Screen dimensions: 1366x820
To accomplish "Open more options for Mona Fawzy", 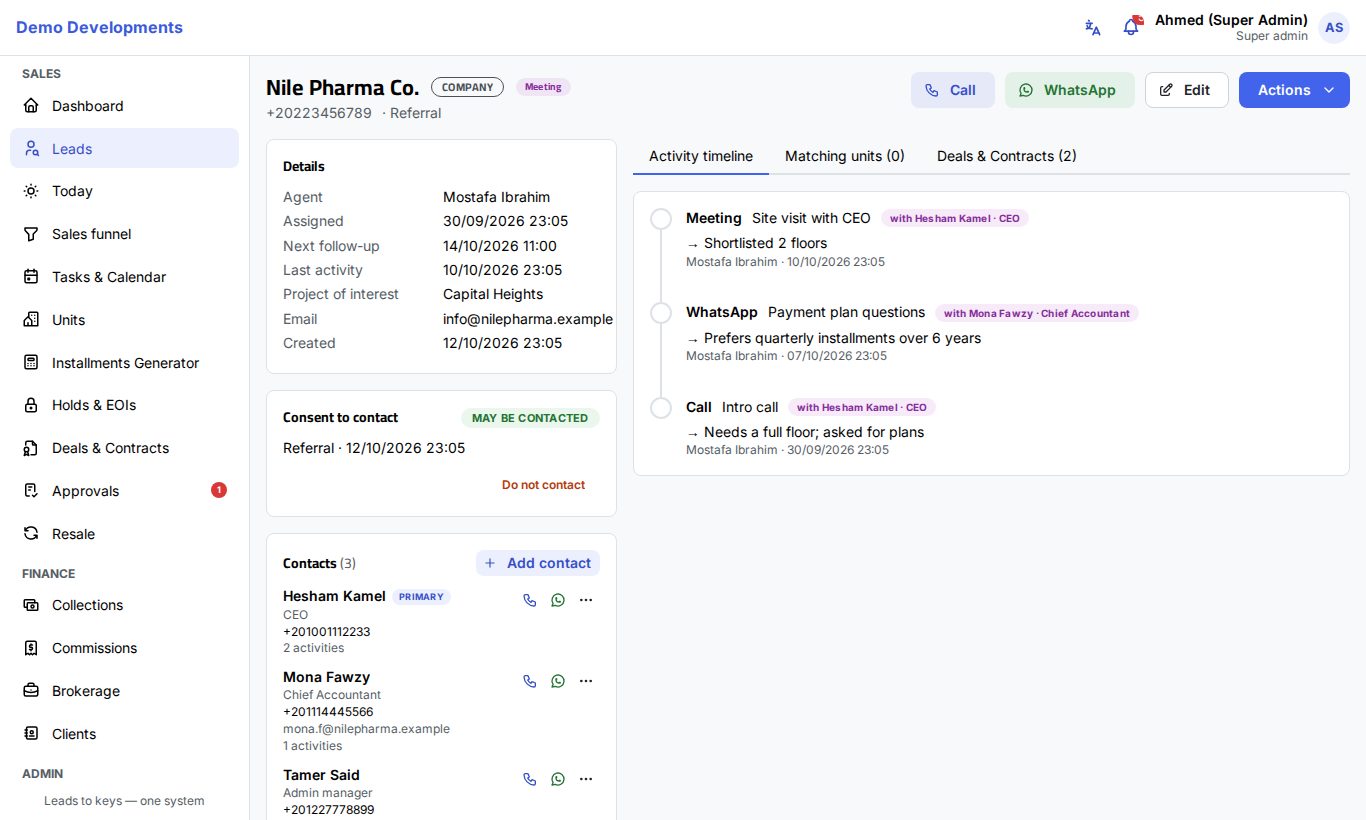I will [x=586, y=681].
